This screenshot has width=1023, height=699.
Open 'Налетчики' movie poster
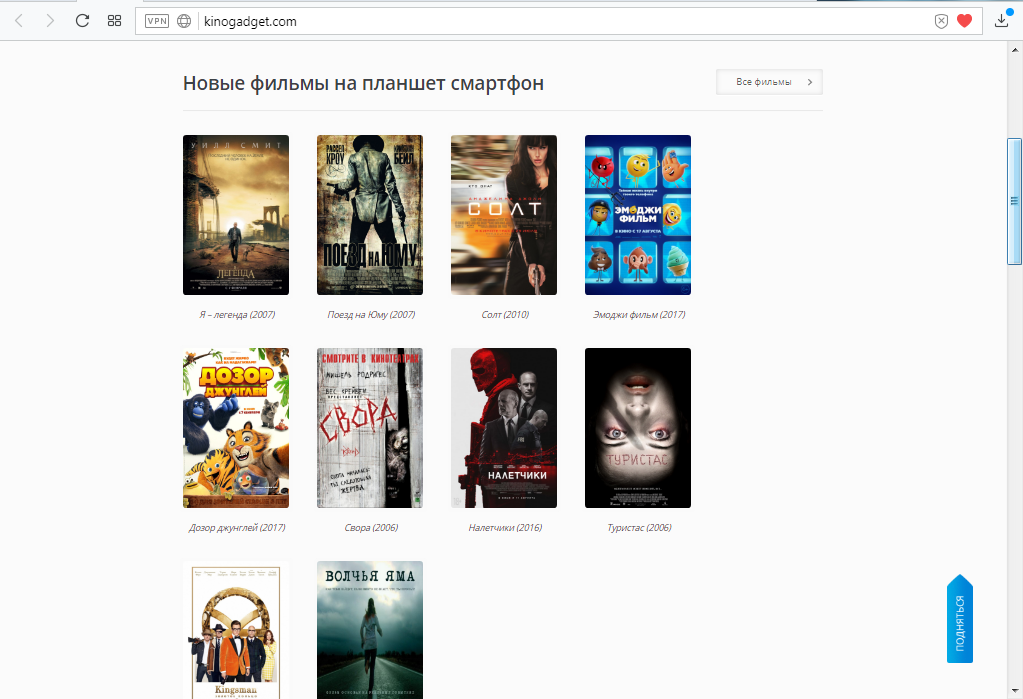(x=504, y=427)
